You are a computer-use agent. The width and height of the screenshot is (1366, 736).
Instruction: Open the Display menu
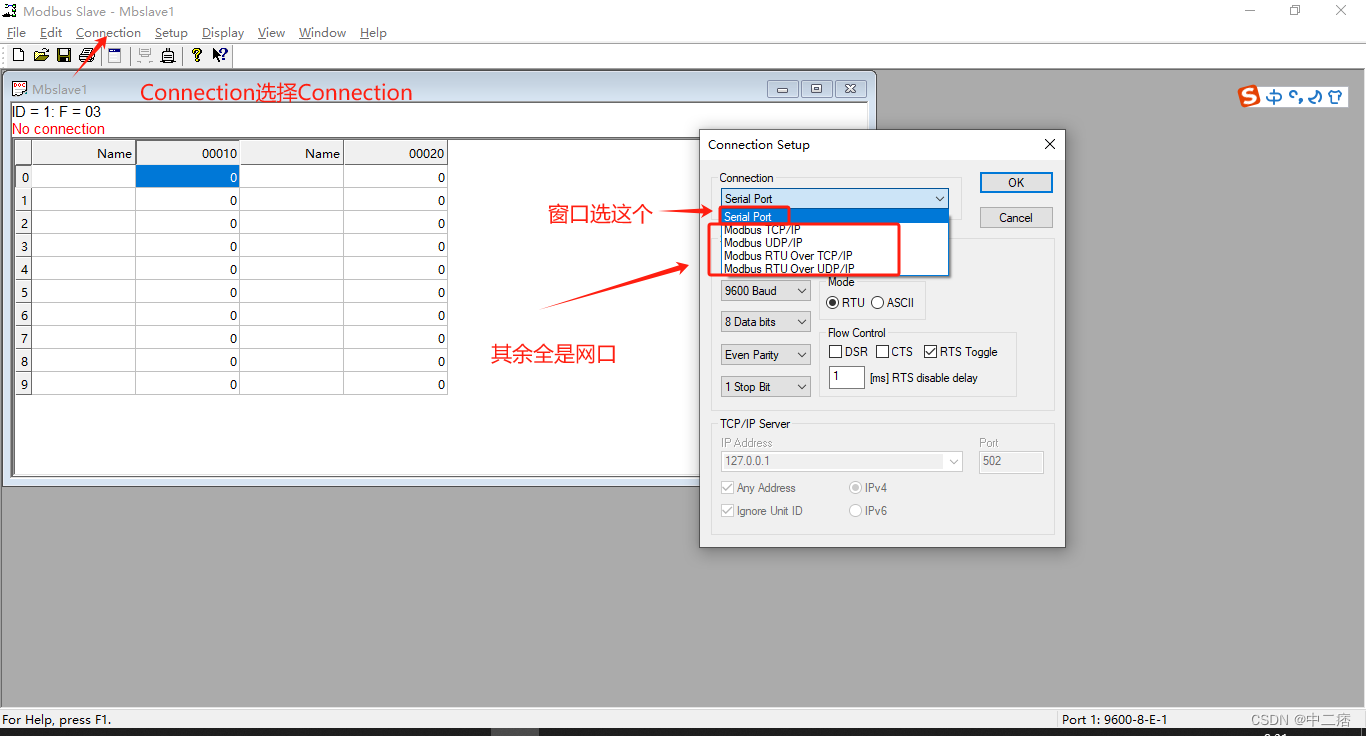click(223, 33)
